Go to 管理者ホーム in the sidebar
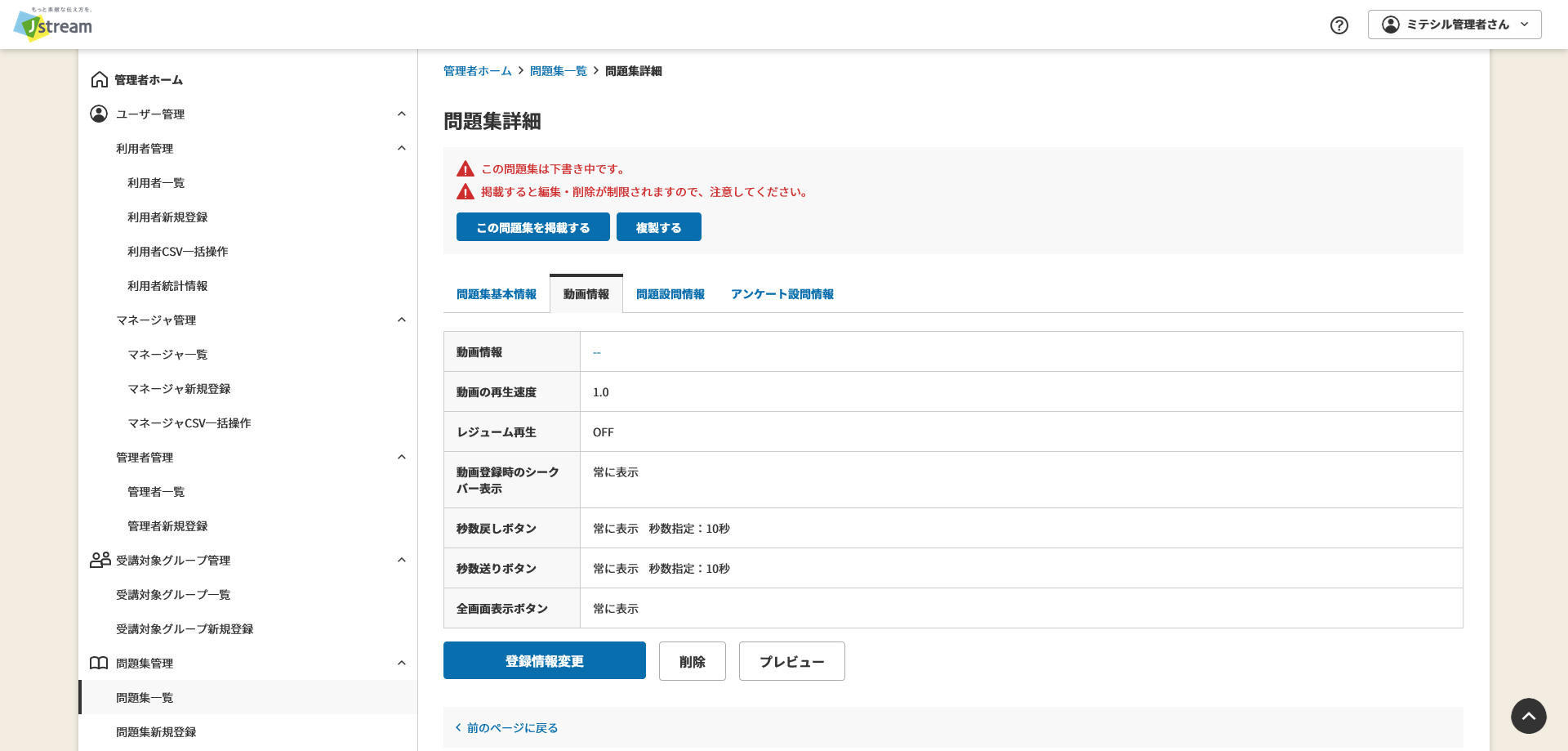This screenshot has height=751, width=1568. click(x=149, y=80)
